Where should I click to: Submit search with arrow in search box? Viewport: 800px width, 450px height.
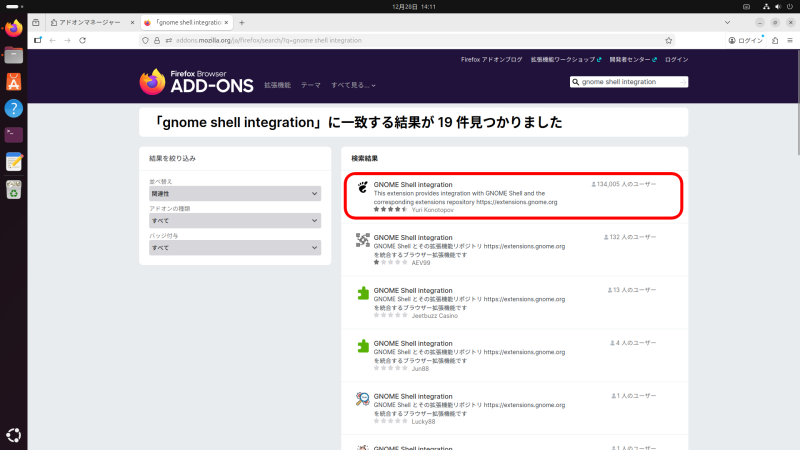[683, 82]
